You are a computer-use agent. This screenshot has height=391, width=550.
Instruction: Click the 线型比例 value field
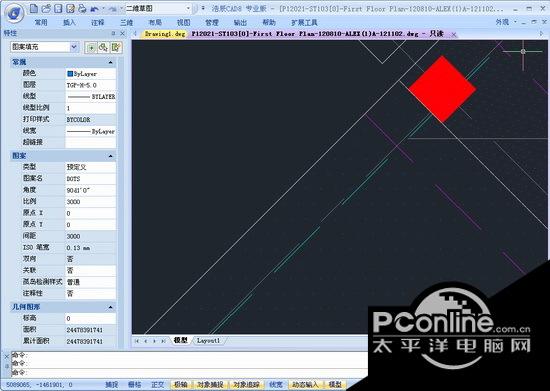pyautogui.click(x=90, y=108)
